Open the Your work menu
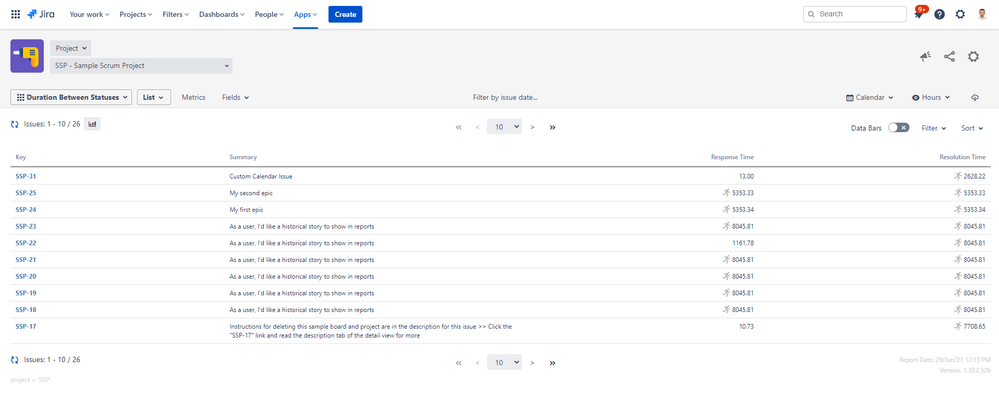 pos(89,14)
